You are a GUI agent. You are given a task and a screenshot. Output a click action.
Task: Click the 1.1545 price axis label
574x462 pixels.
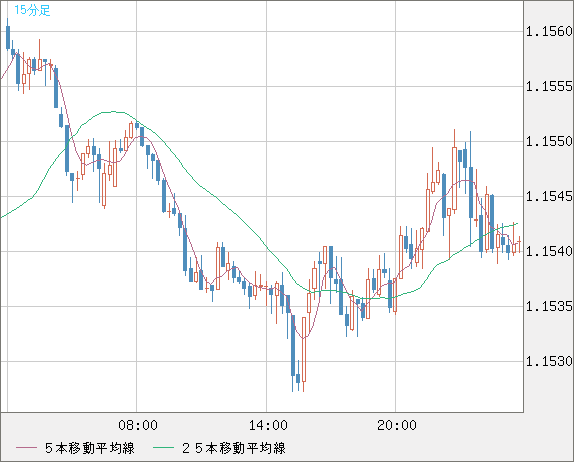[x=549, y=197]
